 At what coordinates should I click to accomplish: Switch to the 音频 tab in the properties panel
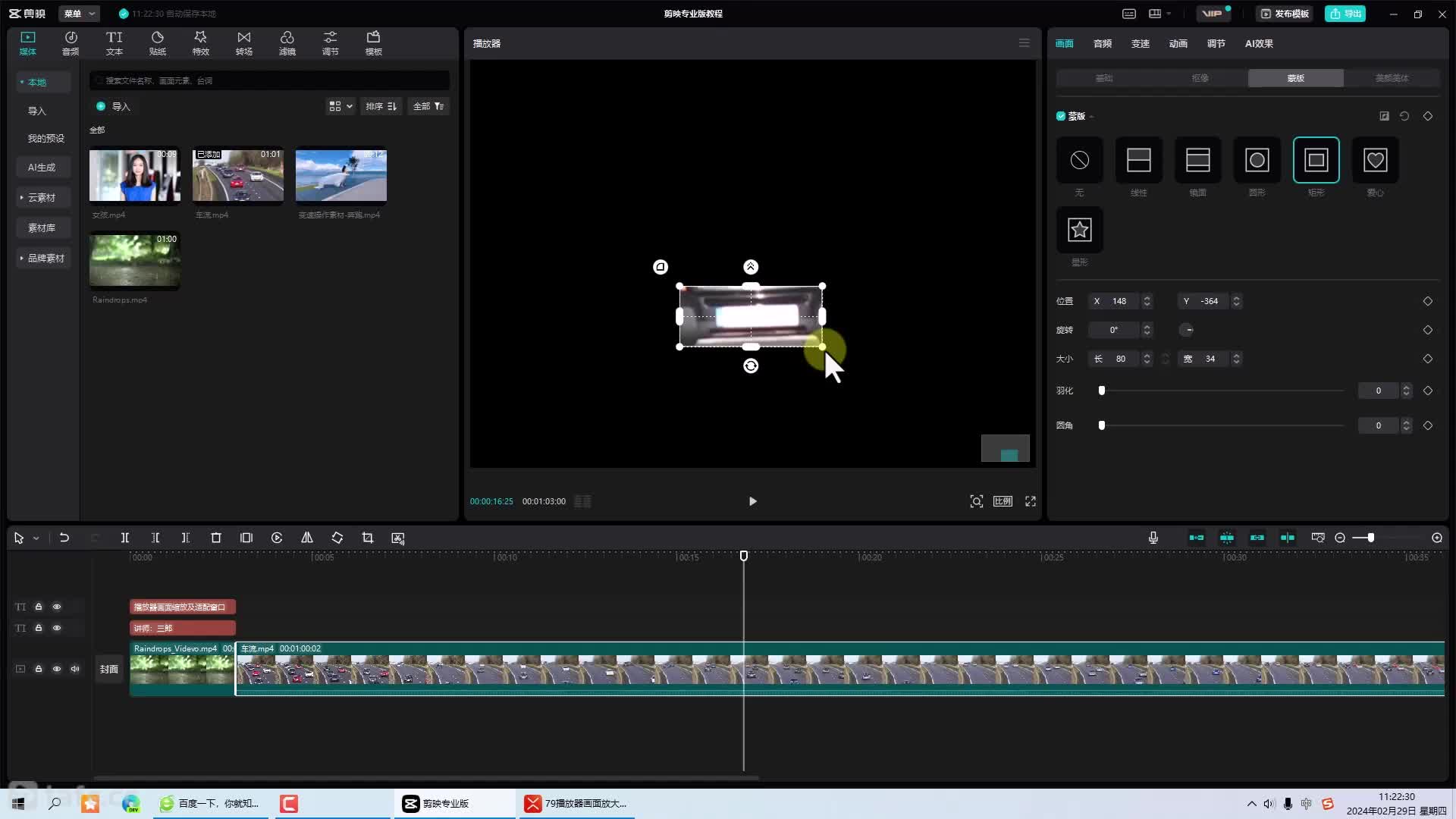(x=1103, y=43)
